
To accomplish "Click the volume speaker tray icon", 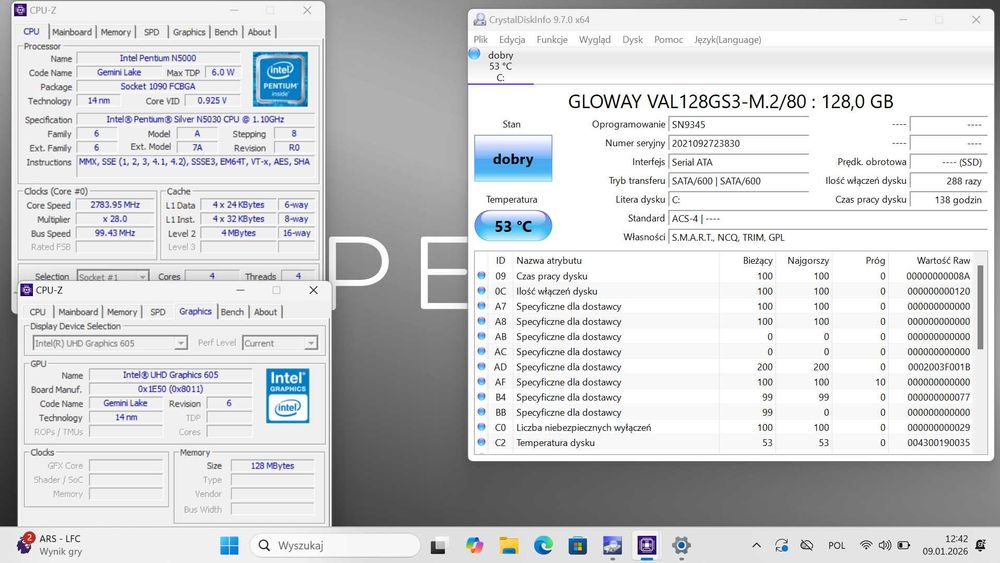I will pyautogui.click(x=885, y=545).
